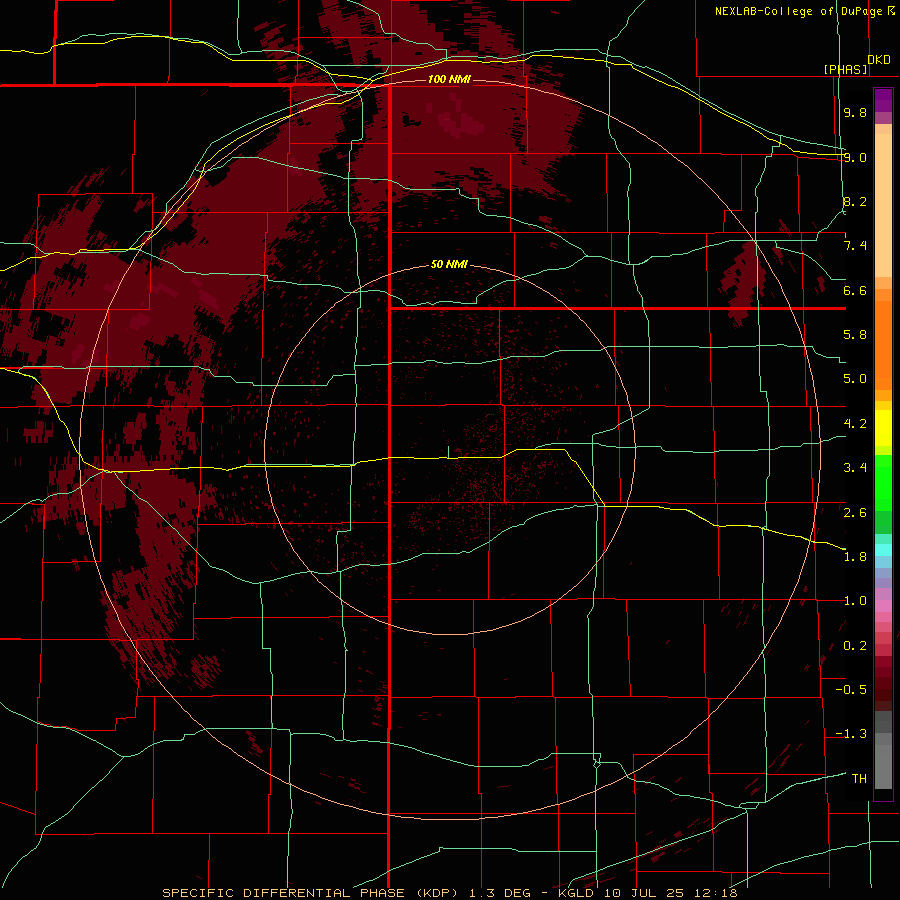Click the cyan segment of the color bar
900x900 pixels.
[x=883, y=550]
